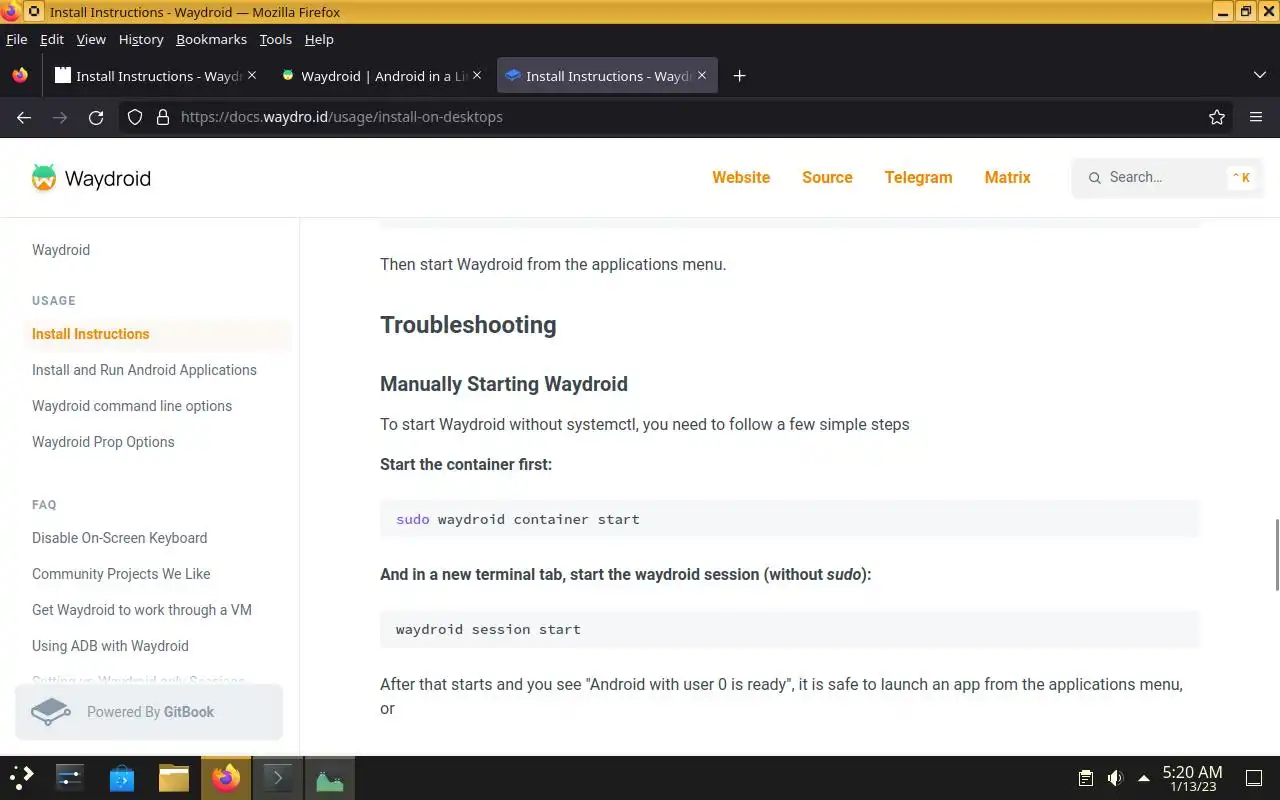Open the Firefox View pinned icon
This screenshot has height=800, width=1280.
coord(20,76)
